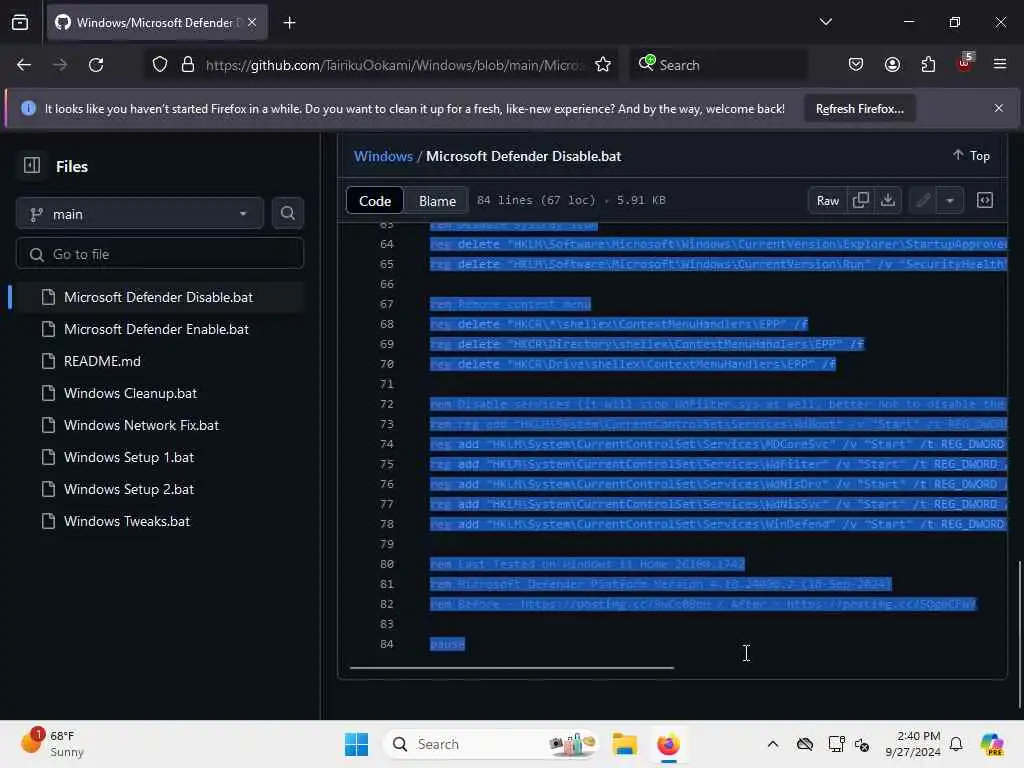
Task: Jump to Top of the file
Action: point(971,155)
